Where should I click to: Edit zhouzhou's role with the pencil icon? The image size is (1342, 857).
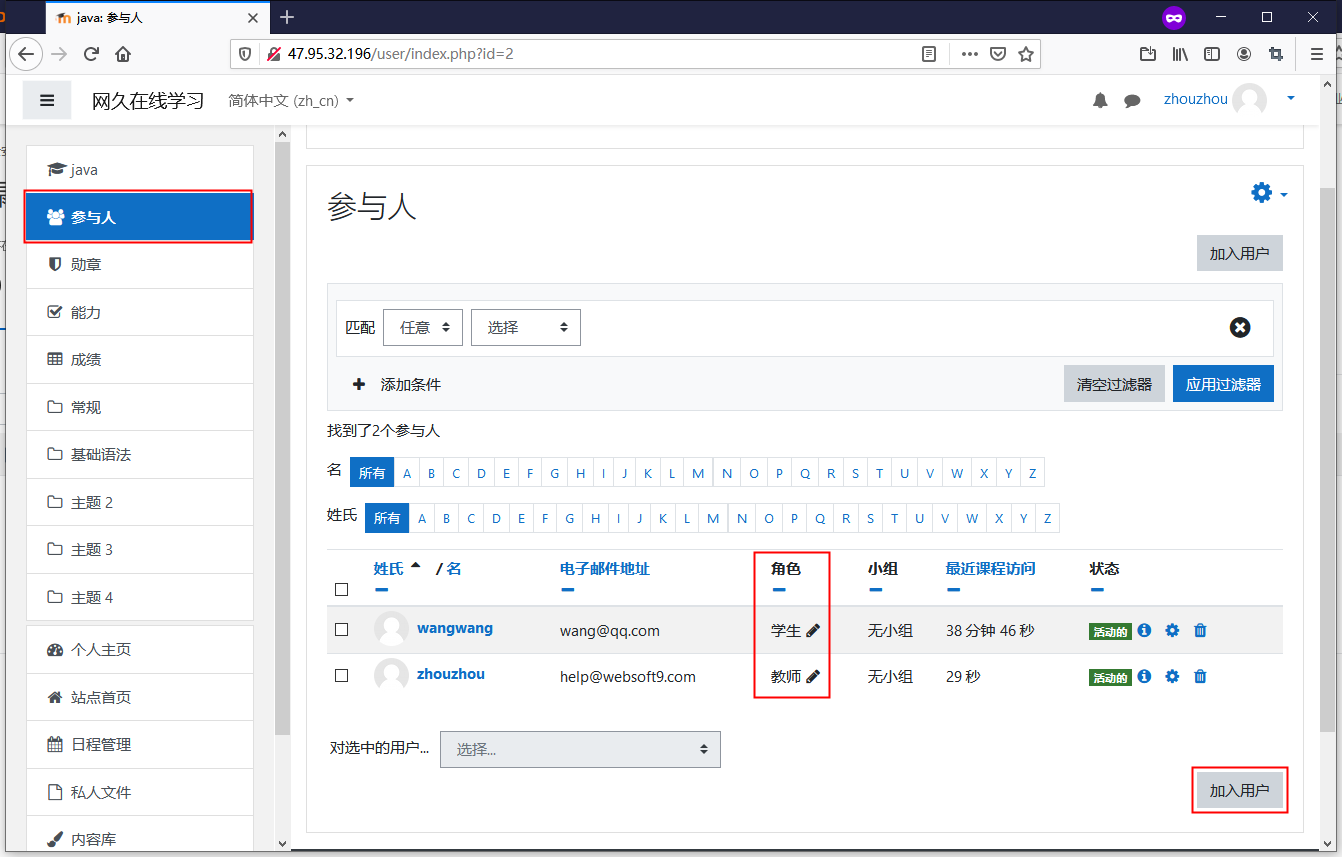click(813, 677)
